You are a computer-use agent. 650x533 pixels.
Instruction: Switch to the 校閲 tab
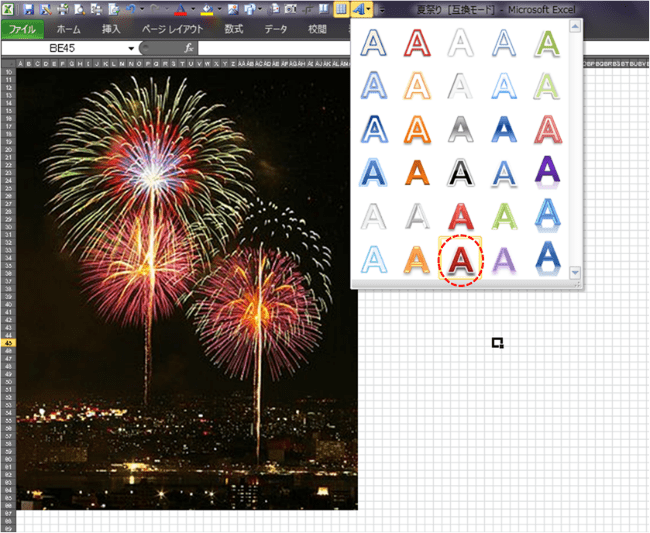(318, 29)
